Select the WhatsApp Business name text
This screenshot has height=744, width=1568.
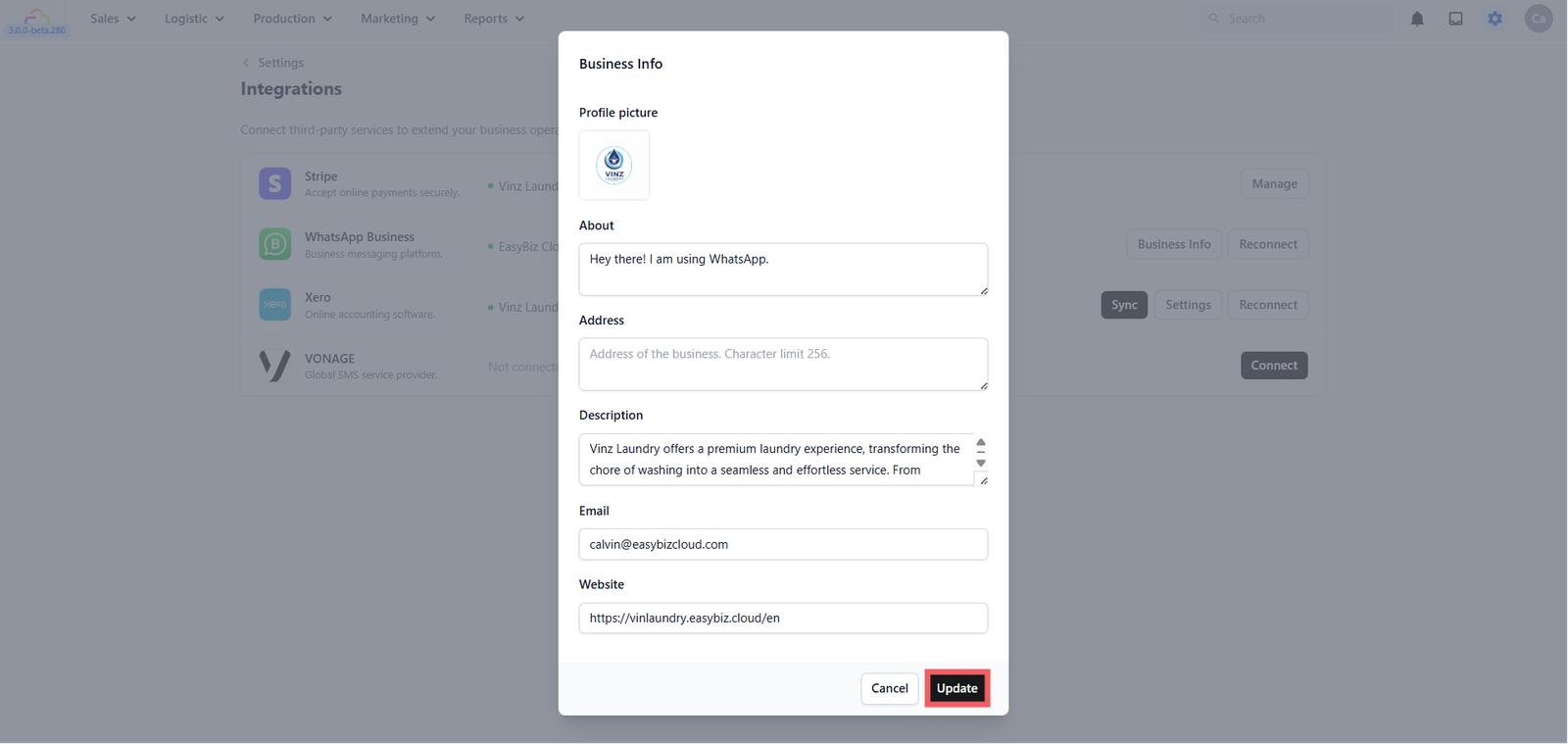click(x=360, y=237)
